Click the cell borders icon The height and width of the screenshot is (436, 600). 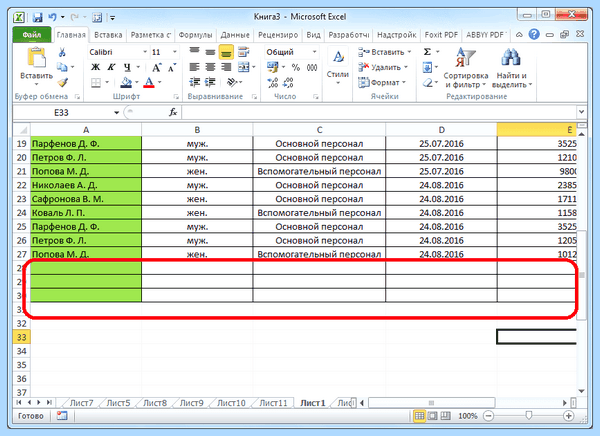click(96, 82)
